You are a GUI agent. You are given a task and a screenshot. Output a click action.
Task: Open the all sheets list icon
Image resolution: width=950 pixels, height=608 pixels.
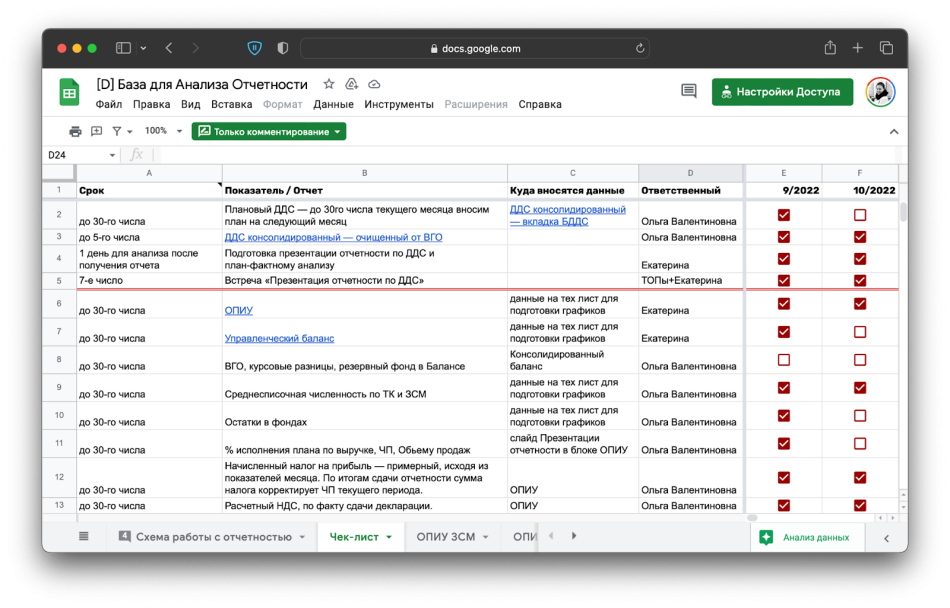click(x=84, y=537)
